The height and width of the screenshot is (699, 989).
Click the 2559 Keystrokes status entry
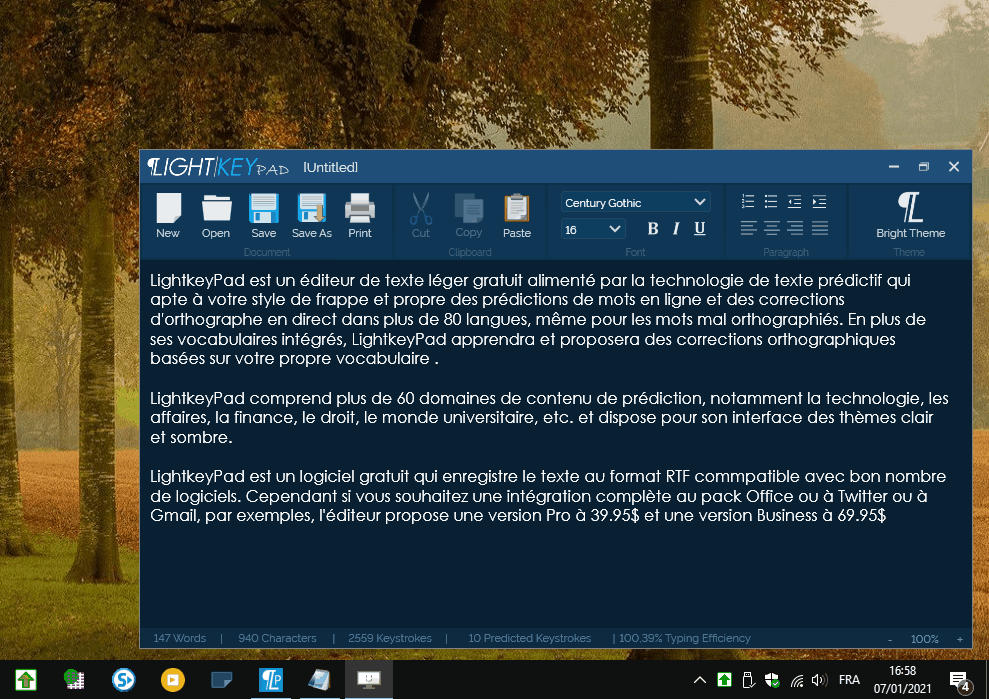point(390,638)
